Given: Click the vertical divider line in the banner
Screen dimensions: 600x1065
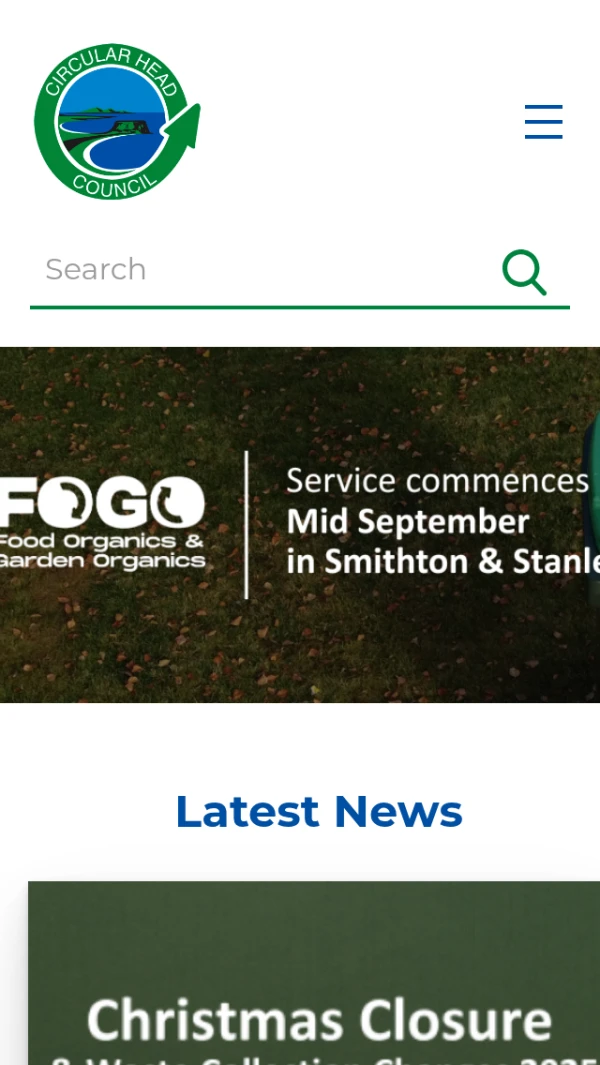Looking at the screenshot, I should (x=247, y=525).
